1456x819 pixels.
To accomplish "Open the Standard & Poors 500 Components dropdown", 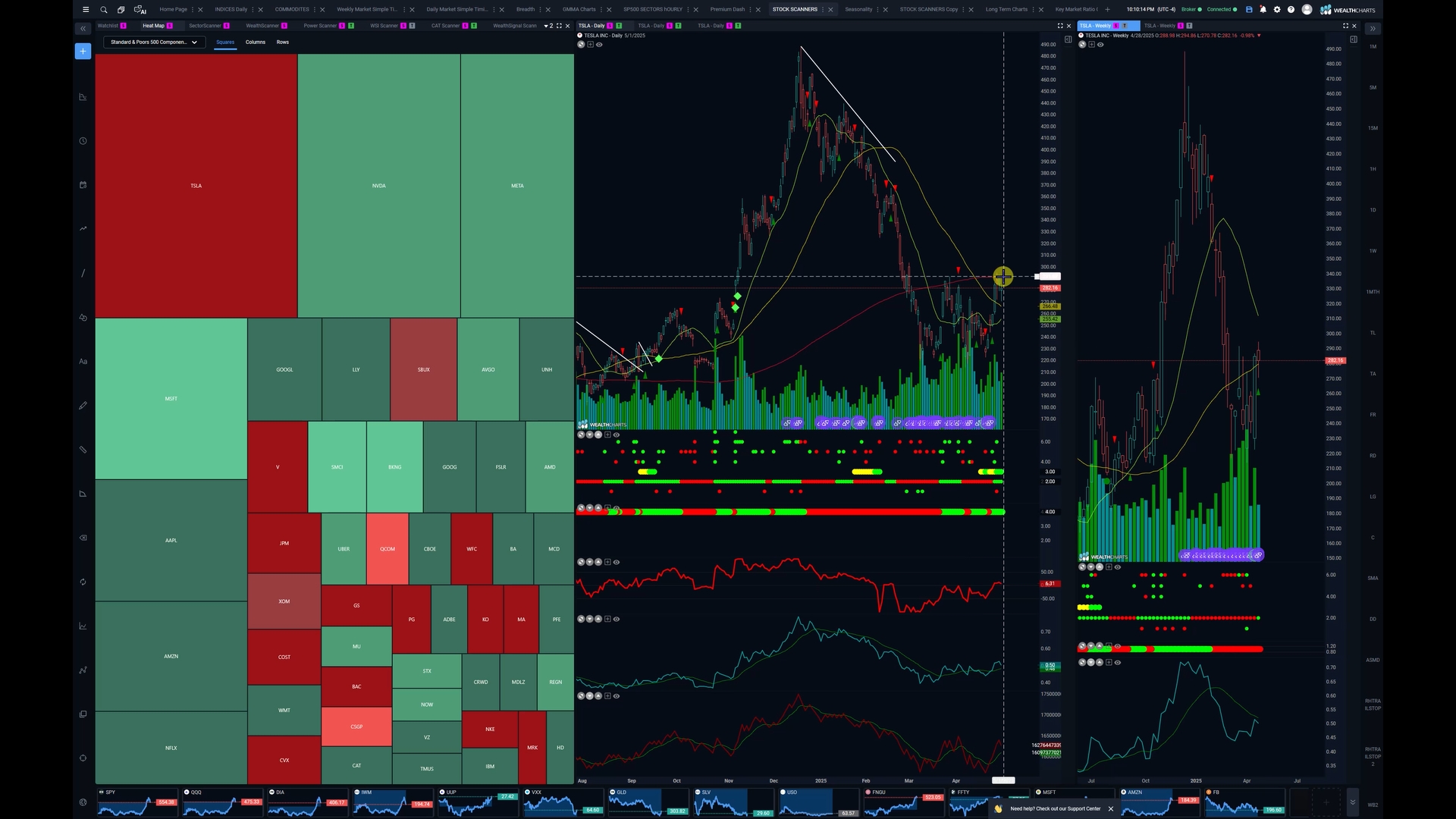I will point(154,42).
